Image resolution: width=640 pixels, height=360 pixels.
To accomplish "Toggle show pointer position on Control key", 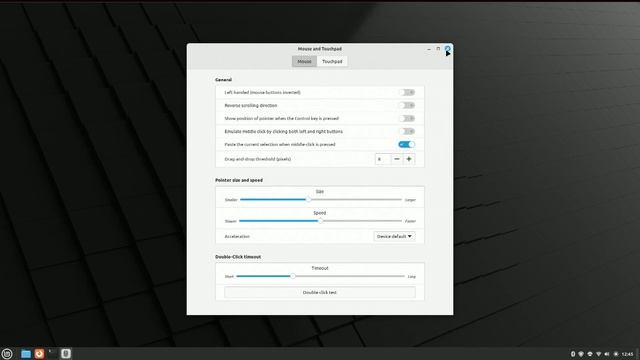I will pos(407,118).
